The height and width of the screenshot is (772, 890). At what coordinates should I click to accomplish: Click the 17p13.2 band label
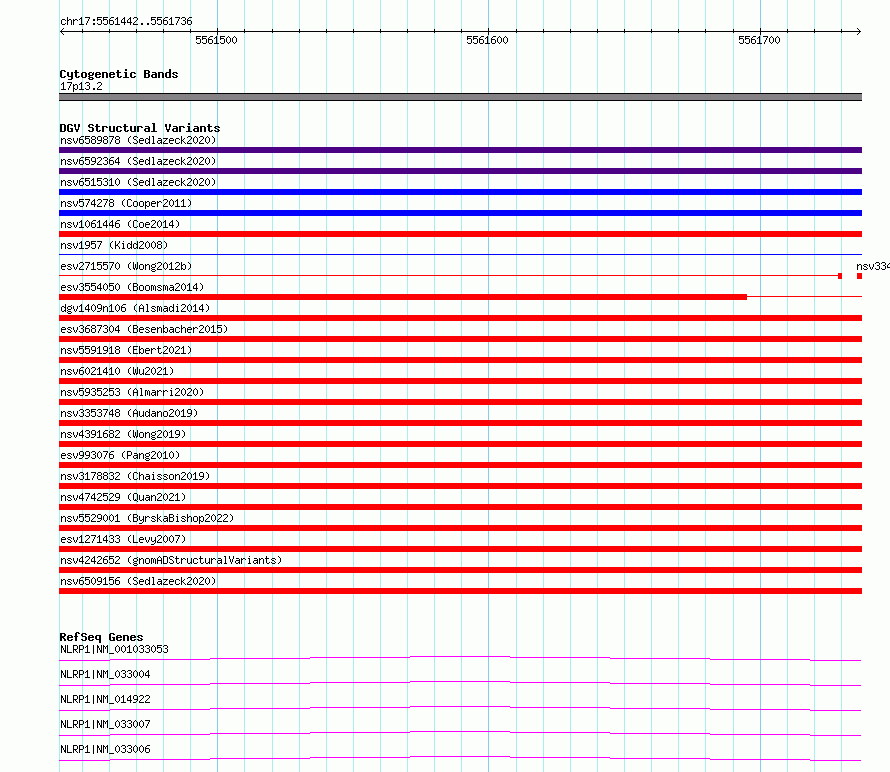(81, 86)
